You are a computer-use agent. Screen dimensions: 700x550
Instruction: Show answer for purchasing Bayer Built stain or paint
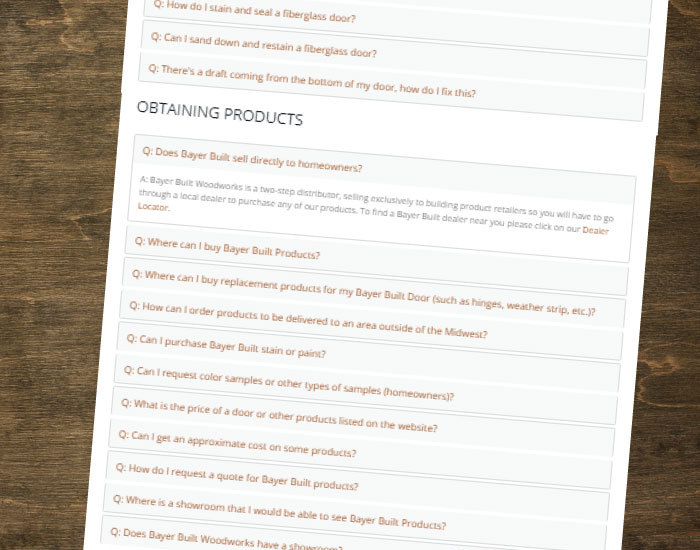[x=226, y=346]
